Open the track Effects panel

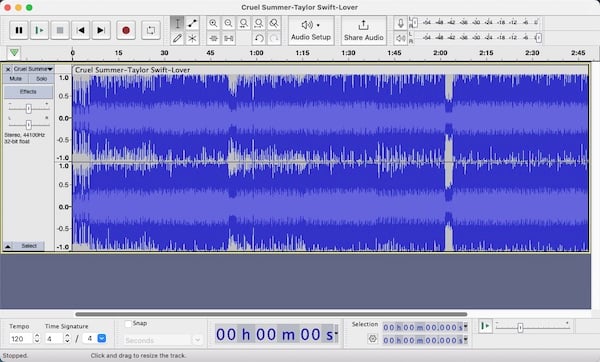pos(28,92)
